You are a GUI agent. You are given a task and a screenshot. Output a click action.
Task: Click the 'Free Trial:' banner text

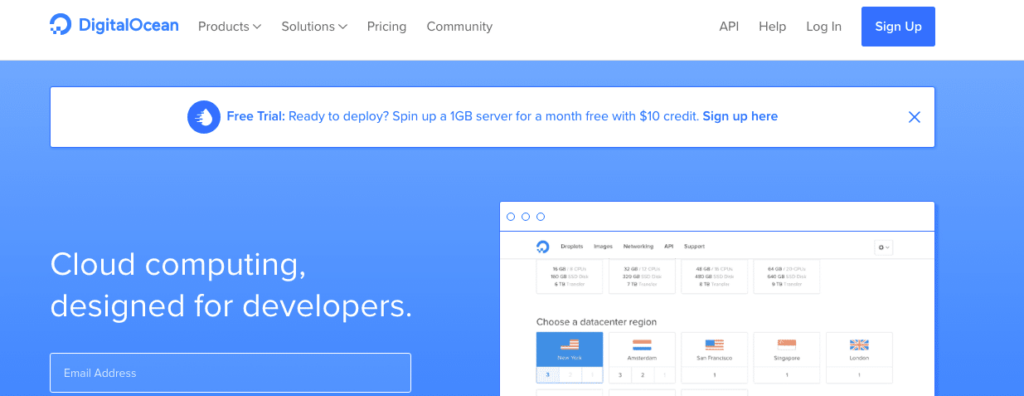click(x=256, y=116)
